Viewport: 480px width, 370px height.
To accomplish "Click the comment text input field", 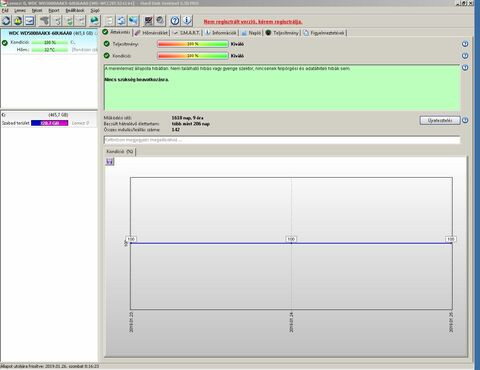I will coord(282,140).
